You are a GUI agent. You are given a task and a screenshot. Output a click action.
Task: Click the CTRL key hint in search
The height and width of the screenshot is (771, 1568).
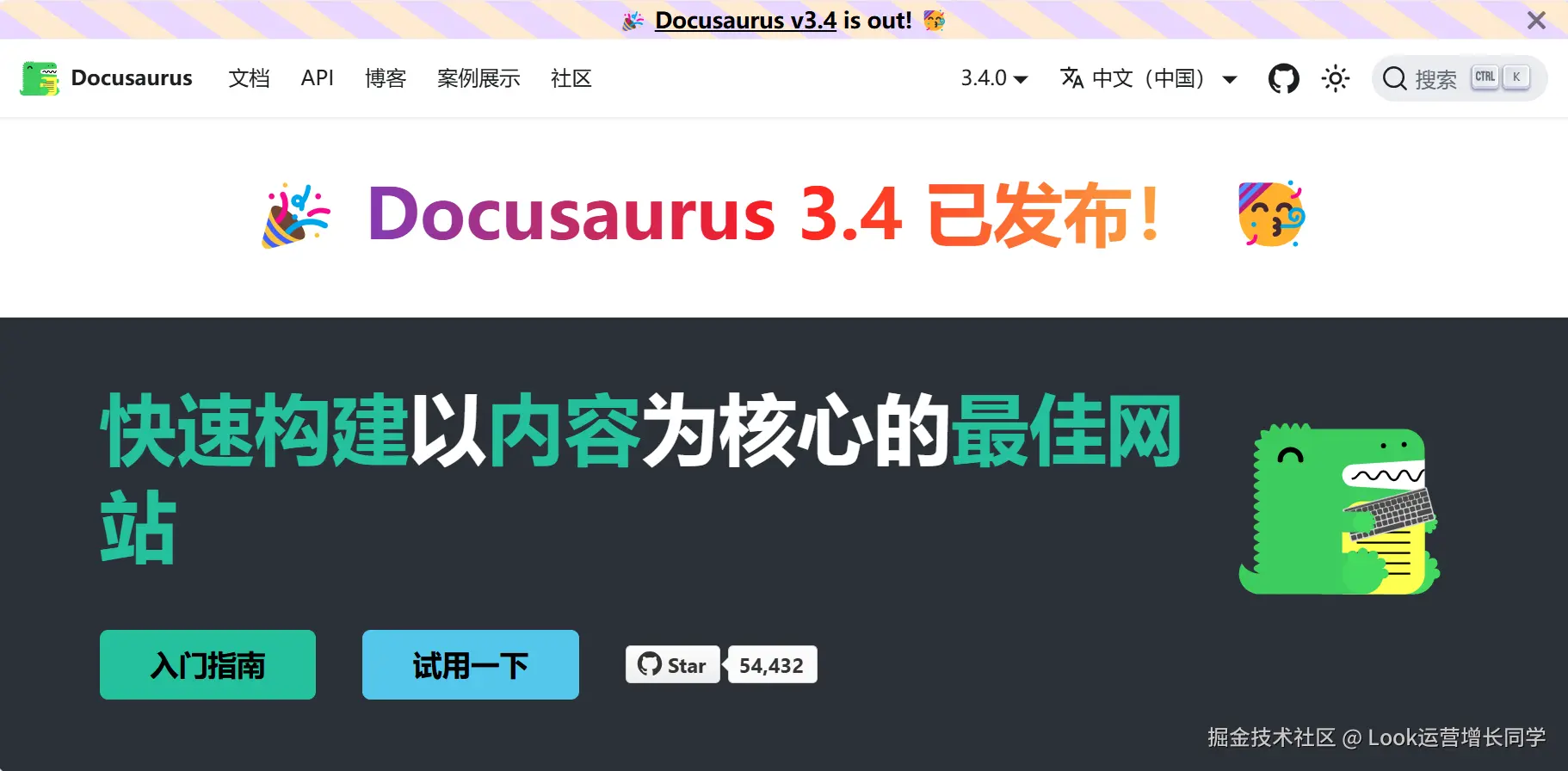tap(1485, 77)
